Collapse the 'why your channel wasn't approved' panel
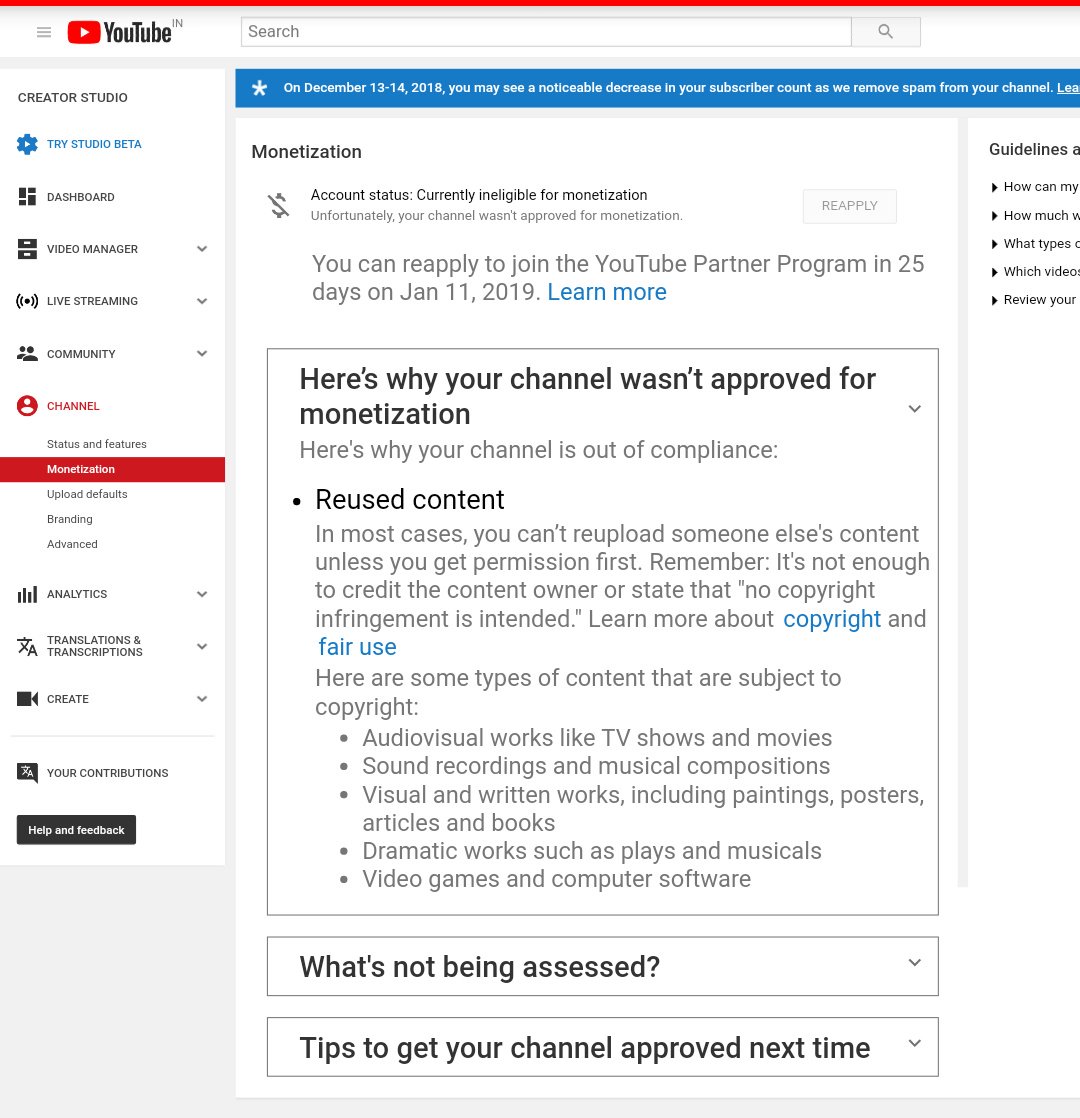 click(x=915, y=409)
